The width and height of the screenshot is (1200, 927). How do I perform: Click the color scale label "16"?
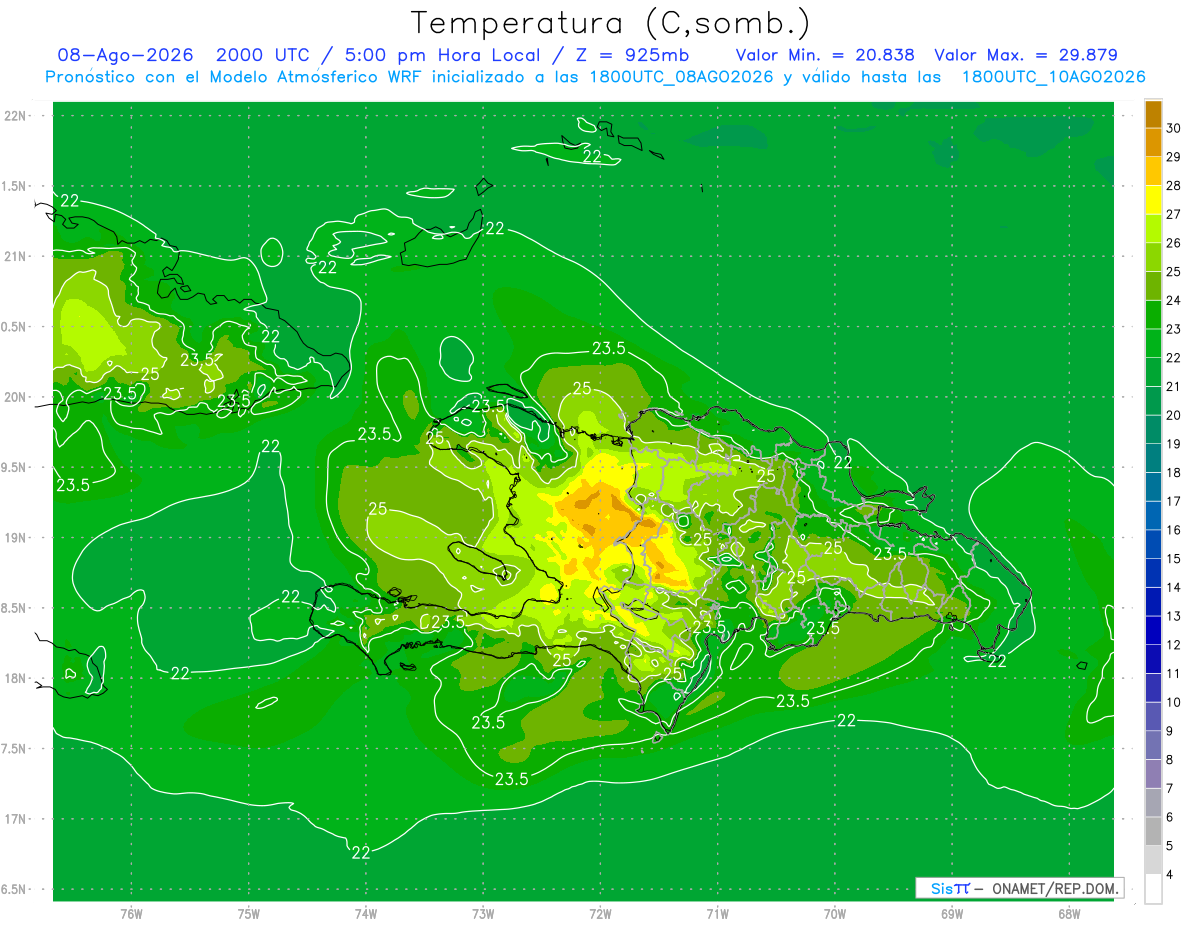tap(1173, 530)
